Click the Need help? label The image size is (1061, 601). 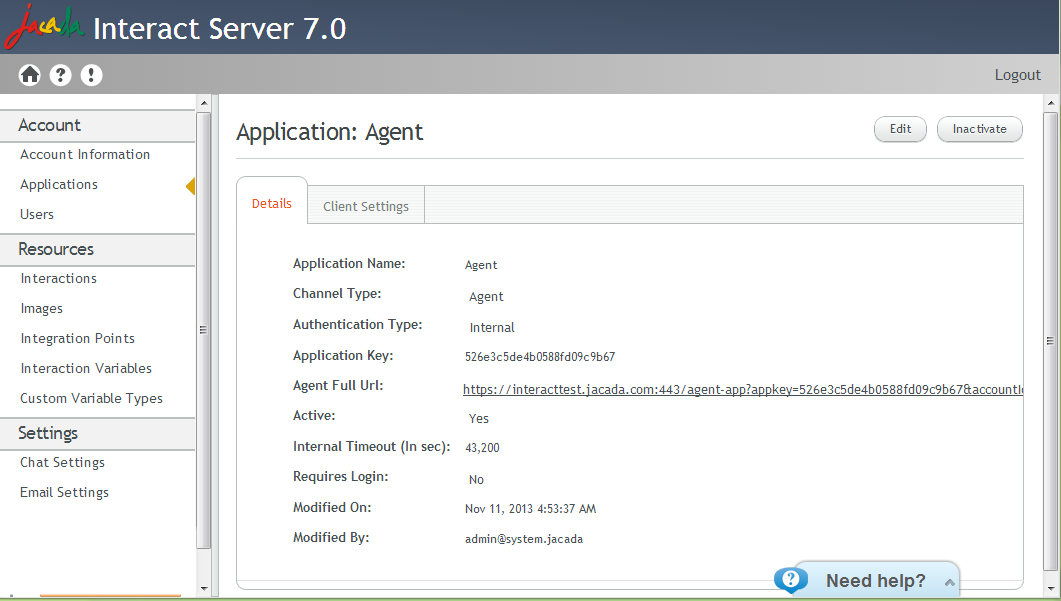click(x=876, y=581)
